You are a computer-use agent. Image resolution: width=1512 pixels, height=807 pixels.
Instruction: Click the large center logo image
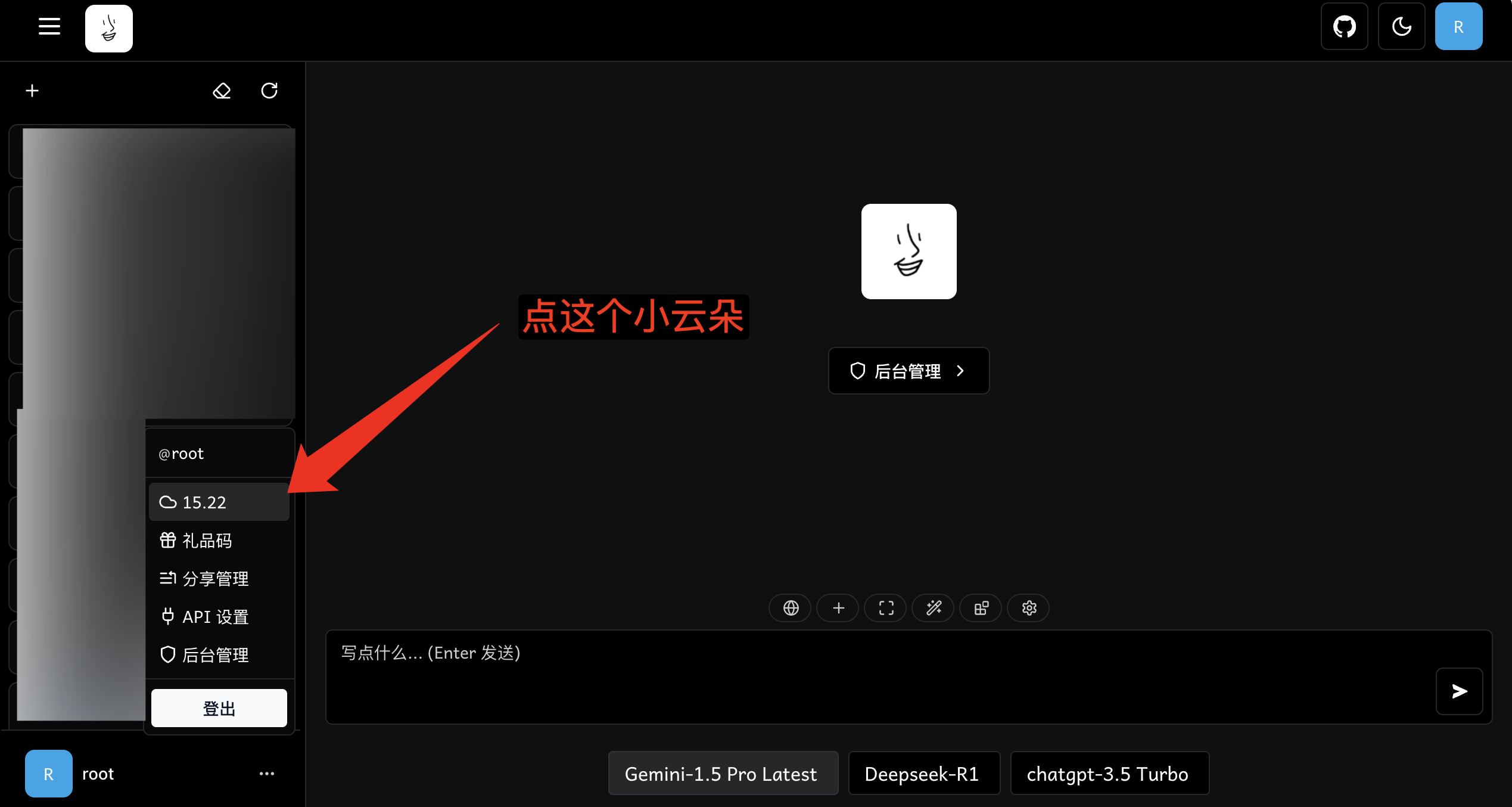click(x=909, y=252)
